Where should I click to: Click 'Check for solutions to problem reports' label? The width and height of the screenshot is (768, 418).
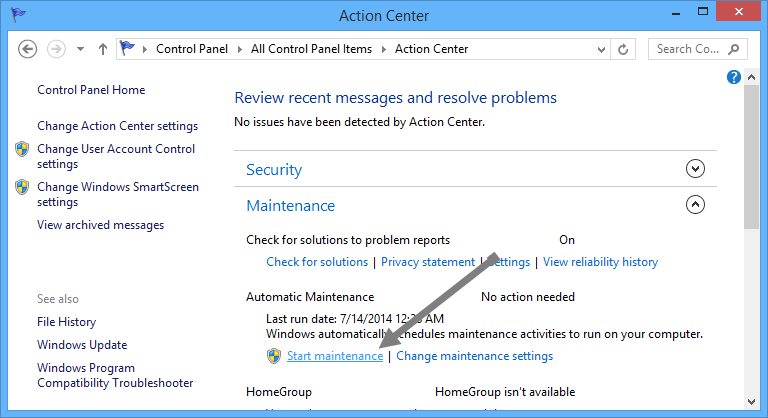[x=348, y=240]
